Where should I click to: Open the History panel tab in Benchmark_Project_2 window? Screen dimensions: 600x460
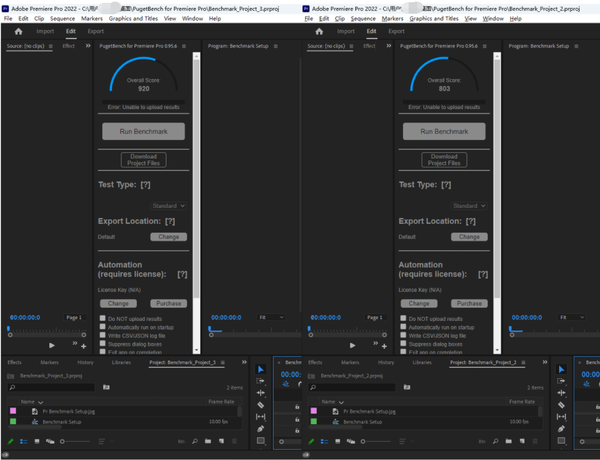tap(386, 362)
